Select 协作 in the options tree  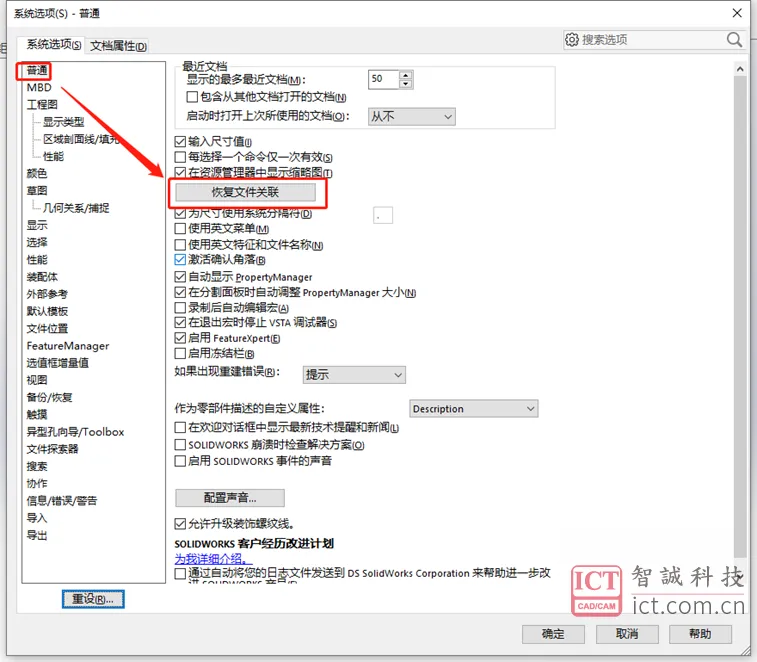coord(37,483)
